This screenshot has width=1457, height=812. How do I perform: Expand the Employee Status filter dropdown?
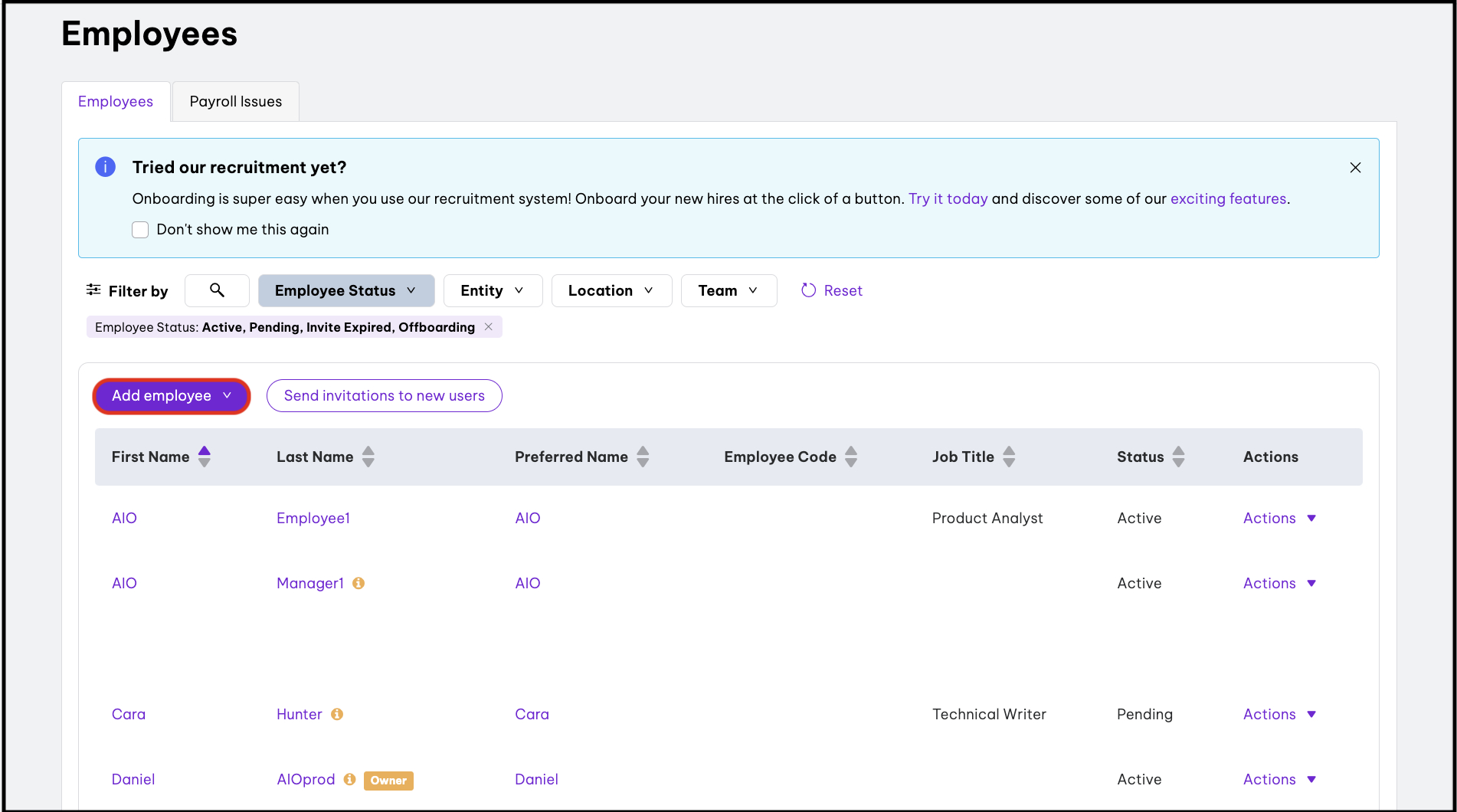click(345, 290)
